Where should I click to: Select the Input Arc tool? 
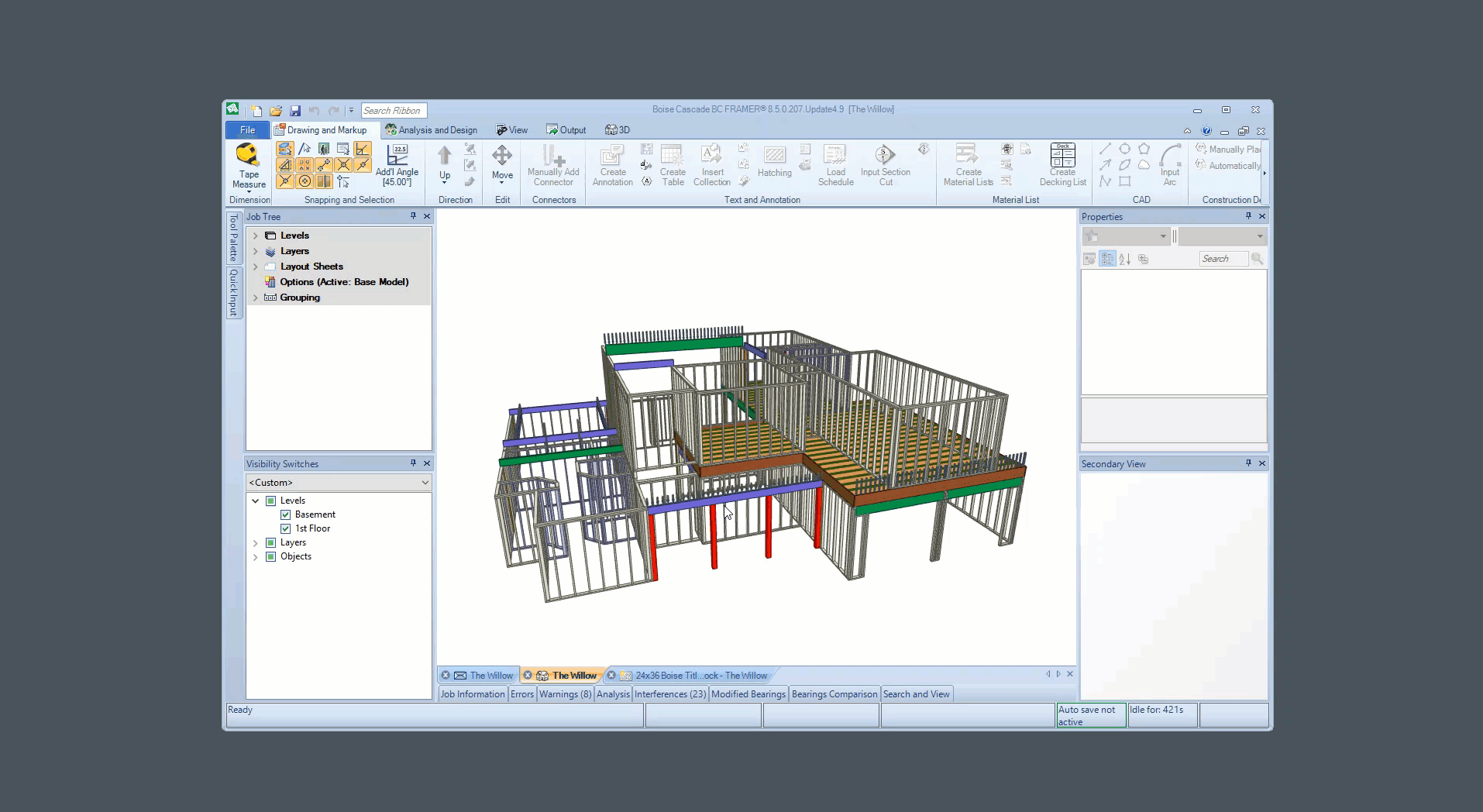coord(1170,156)
